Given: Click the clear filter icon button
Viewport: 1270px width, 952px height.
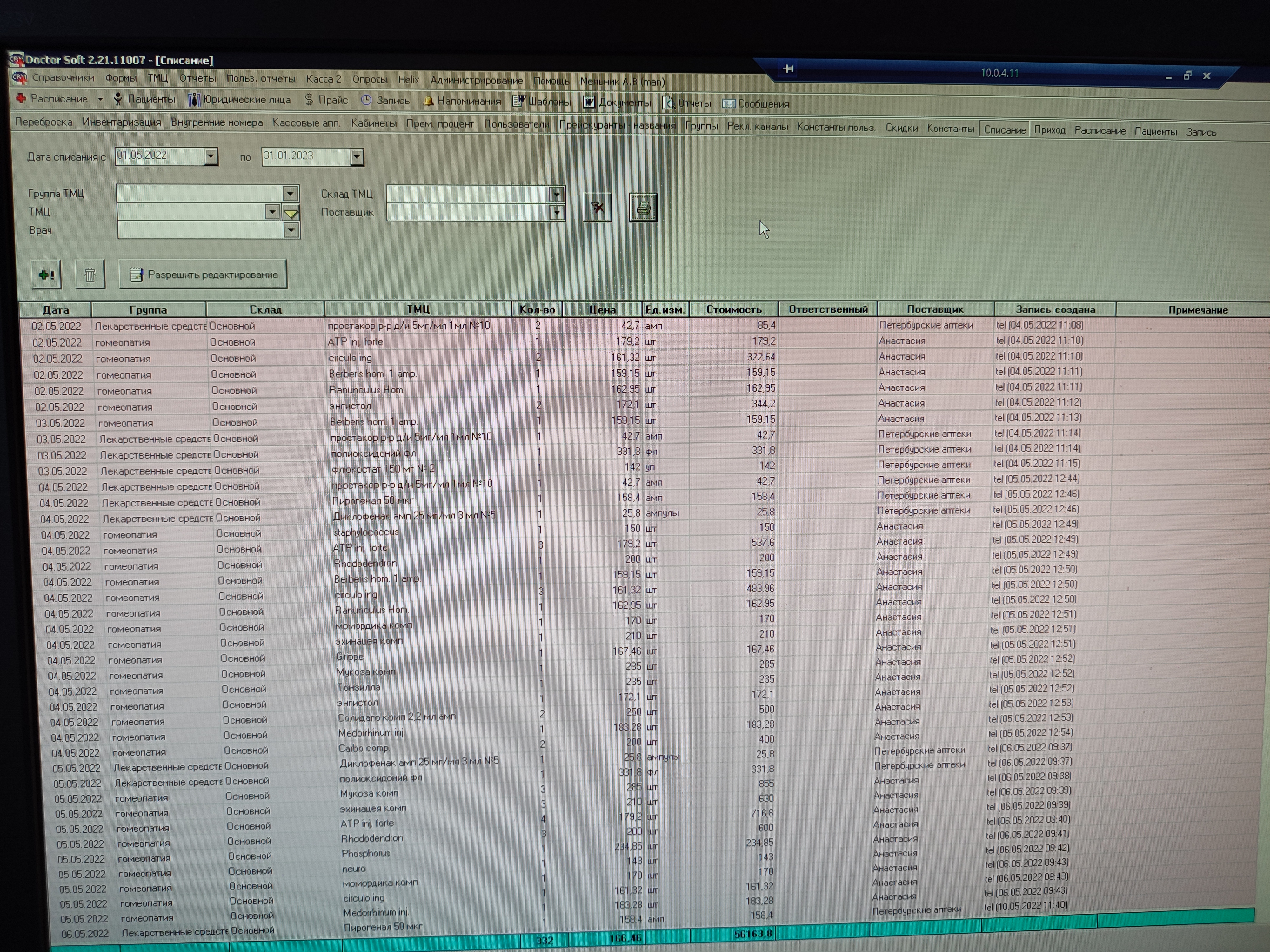Looking at the screenshot, I should pyautogui.click(x=597, y=207).
